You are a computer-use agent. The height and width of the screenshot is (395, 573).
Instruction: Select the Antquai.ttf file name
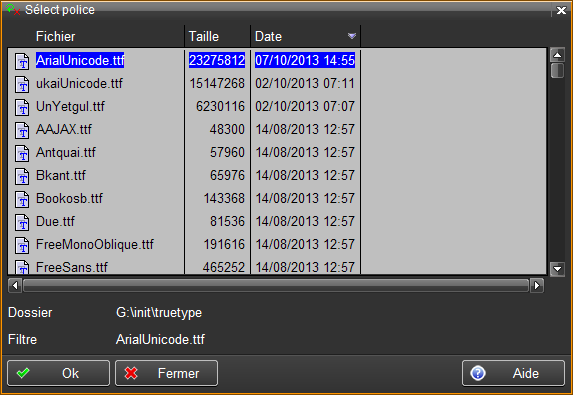tap(66, 152)
